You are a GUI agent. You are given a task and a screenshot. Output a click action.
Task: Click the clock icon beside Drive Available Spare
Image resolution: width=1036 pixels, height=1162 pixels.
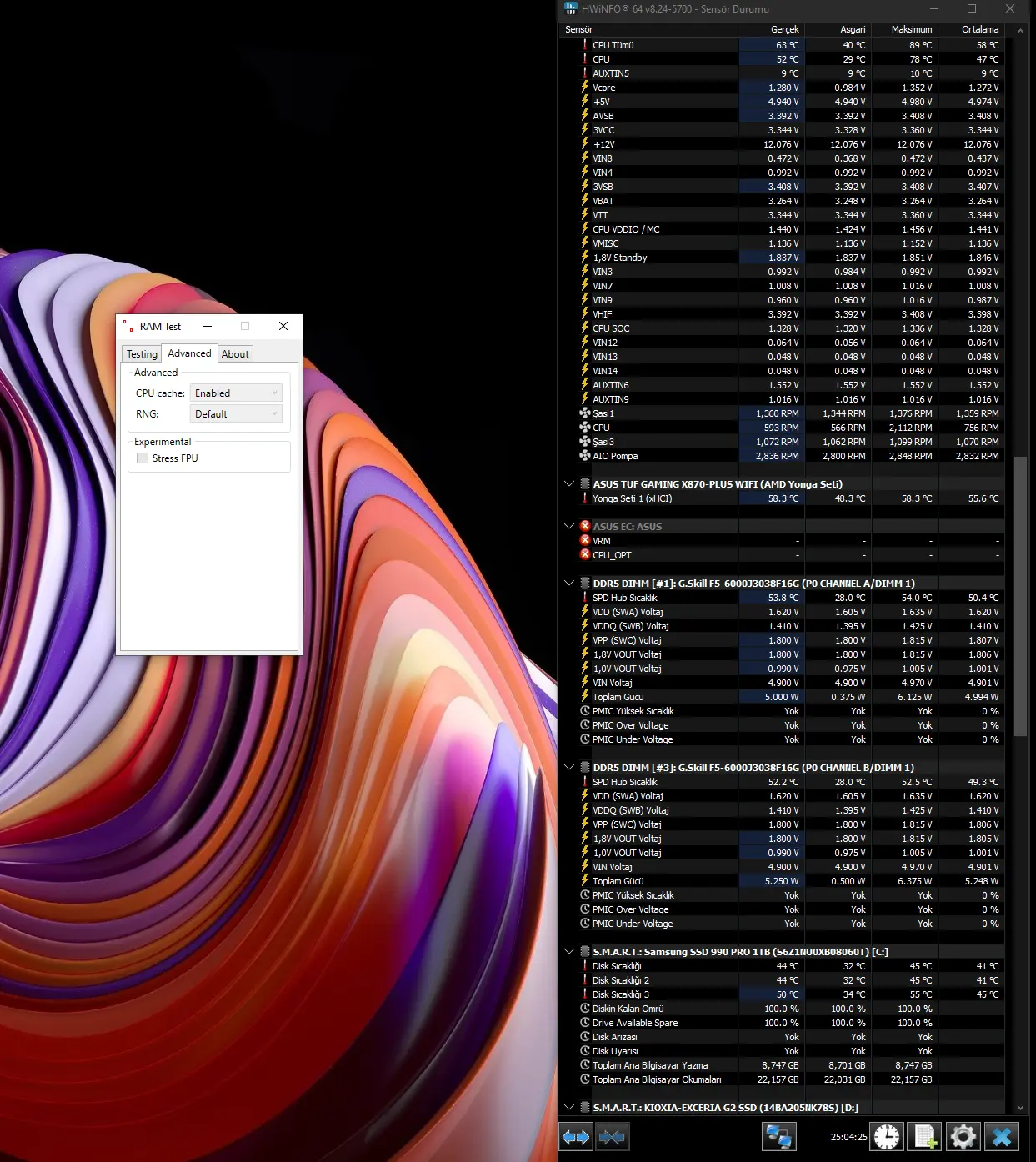click(x=585, y=1023)
